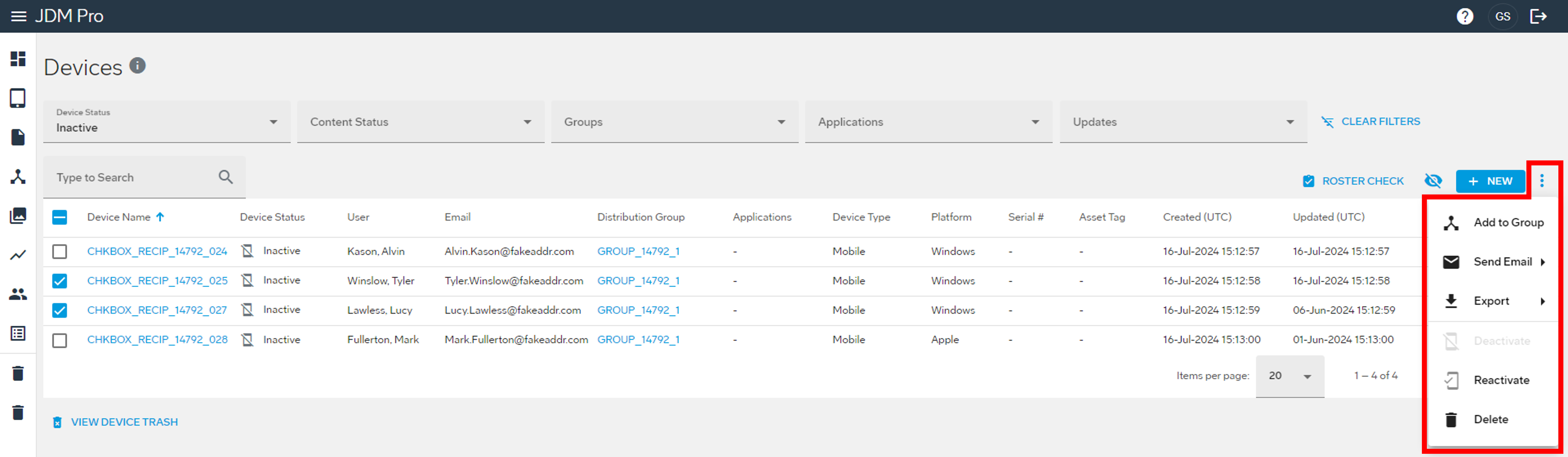Click the inactive status icon for CHKBOX_RECIP_14792_024
The width and height of the screenshot is (1568, 457).
tap(247, 251)
